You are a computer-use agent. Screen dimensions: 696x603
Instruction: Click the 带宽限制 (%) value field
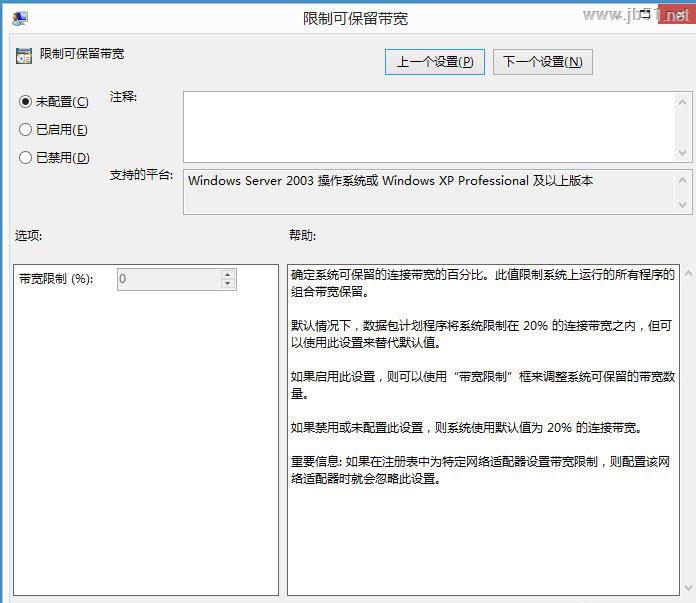point(169,279)
